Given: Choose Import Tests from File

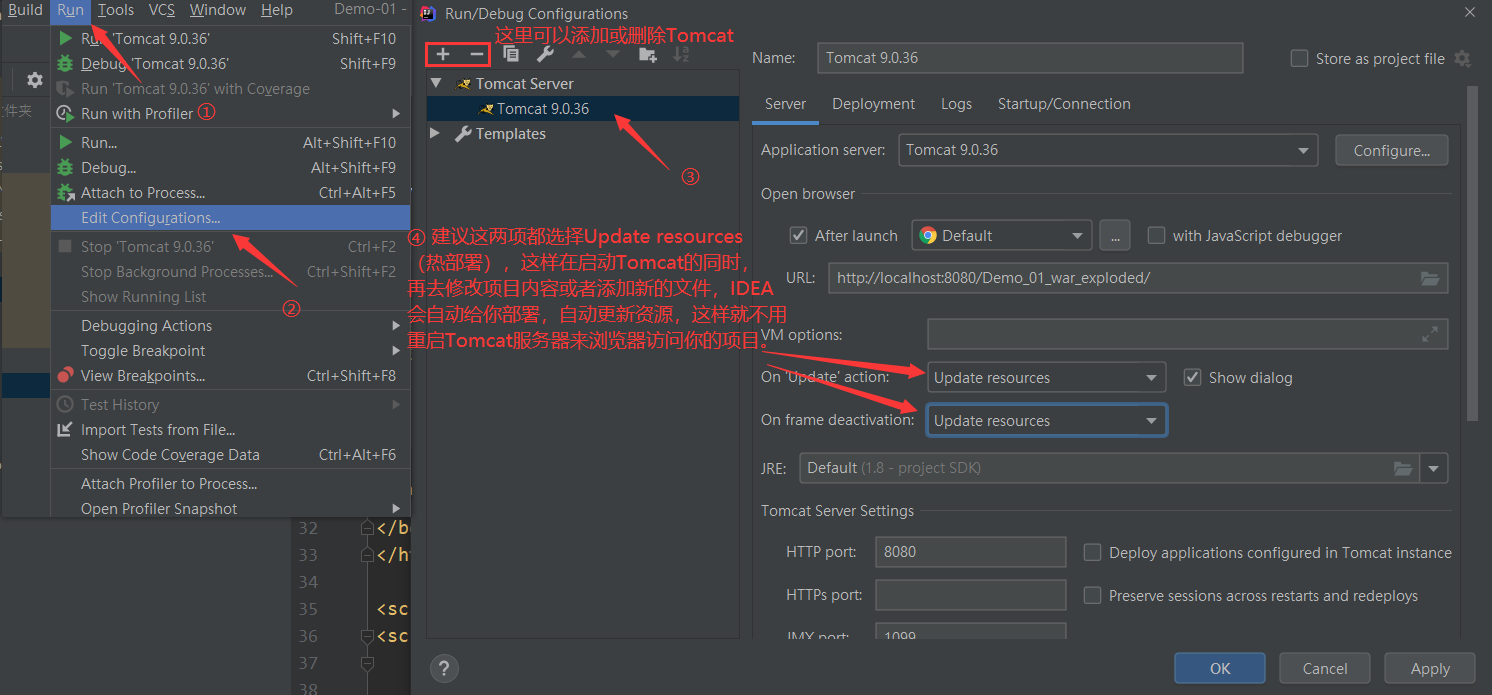Looking at the screenshot, I should click(230, 429).
